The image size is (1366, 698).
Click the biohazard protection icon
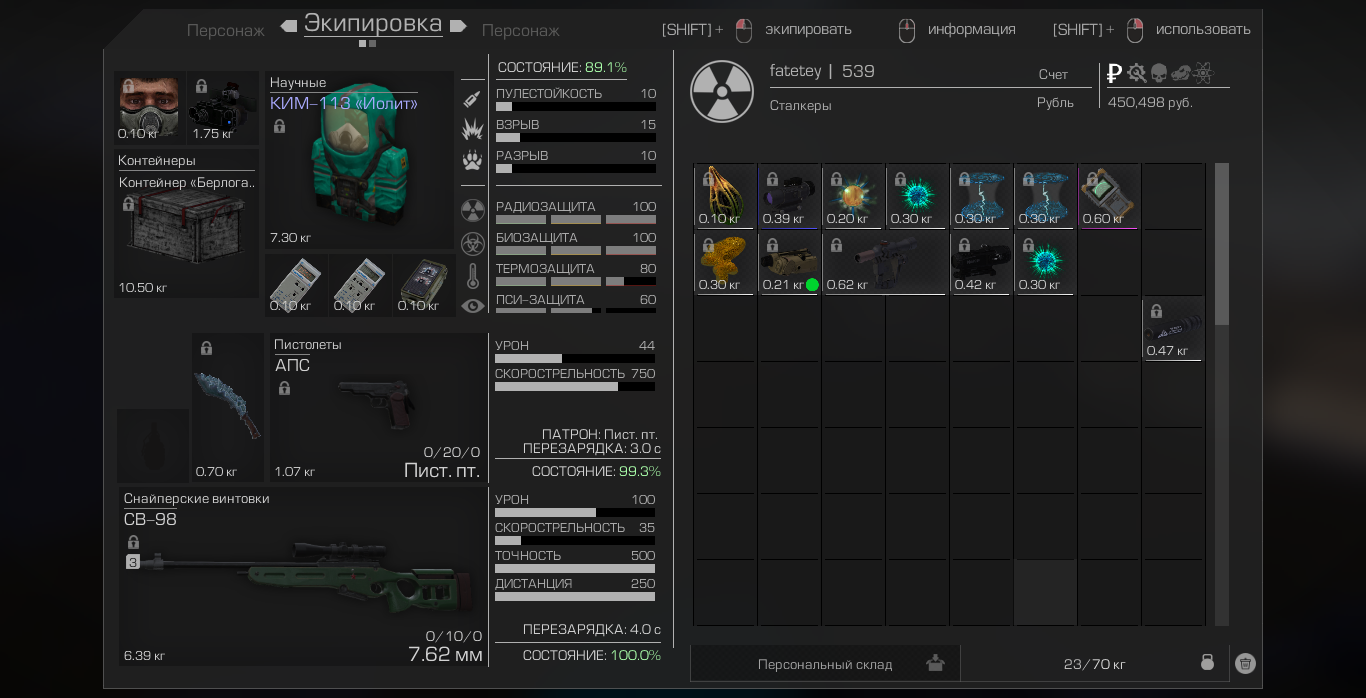[x=473, y=243]
